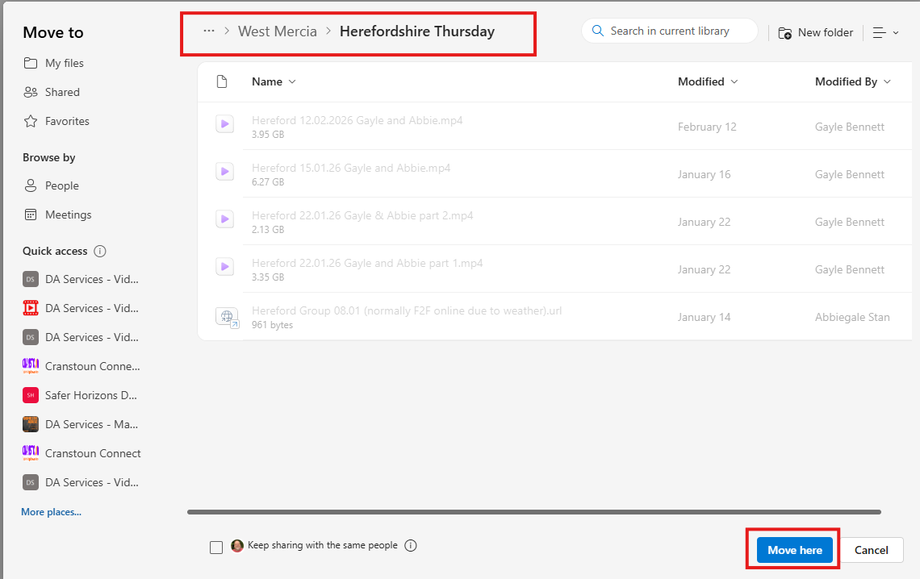Open Favorites in sidebar

click(x=56, y=121)
